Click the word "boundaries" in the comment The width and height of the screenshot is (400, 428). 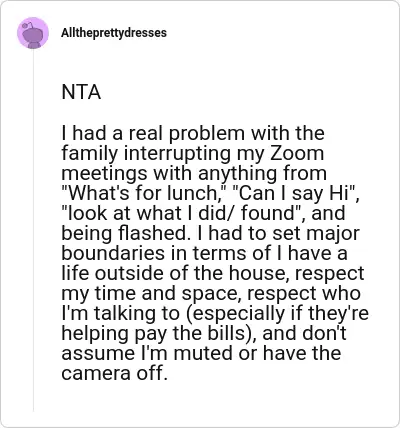pos(113,253)
